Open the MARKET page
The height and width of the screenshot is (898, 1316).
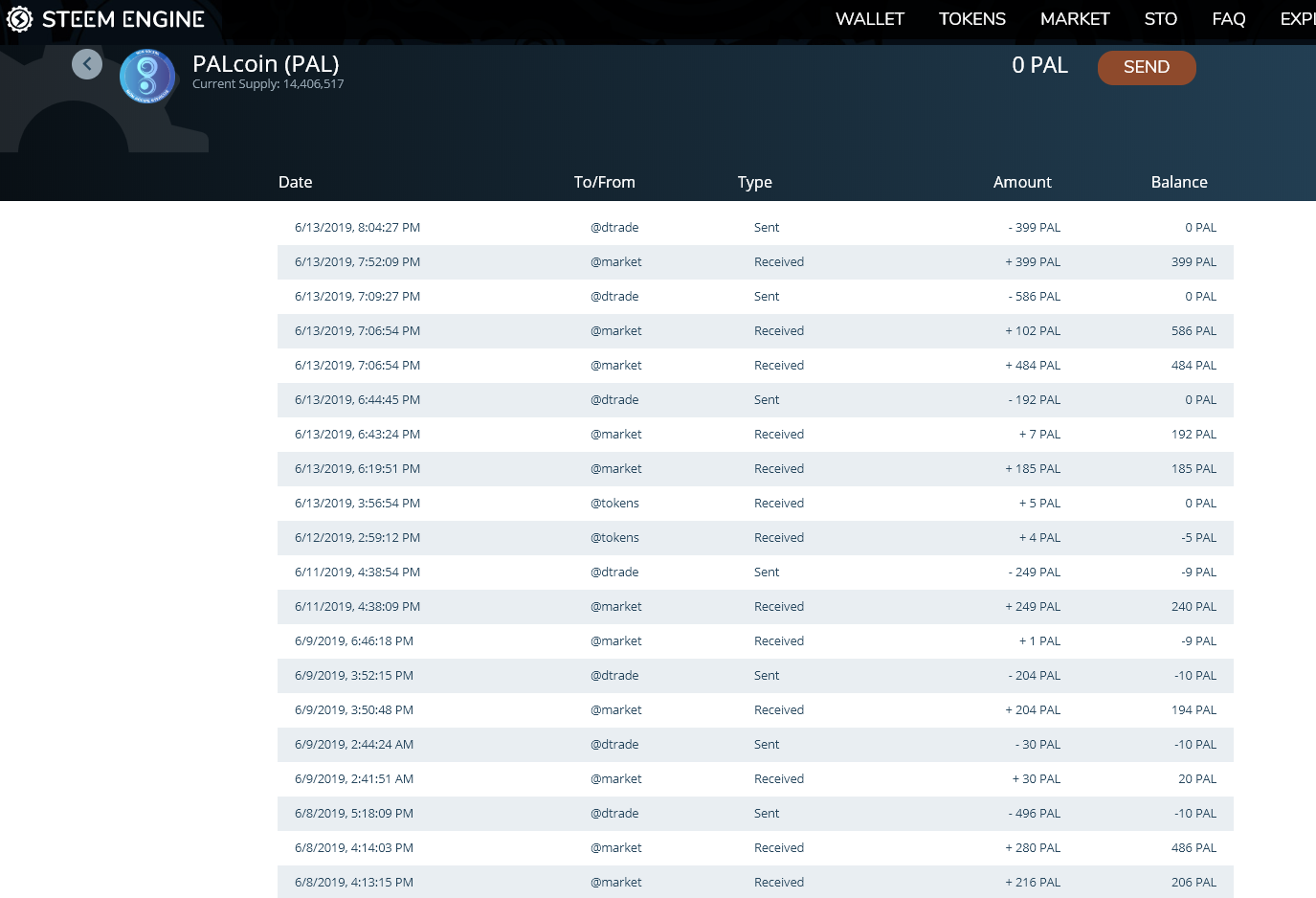pos(1075,19)
